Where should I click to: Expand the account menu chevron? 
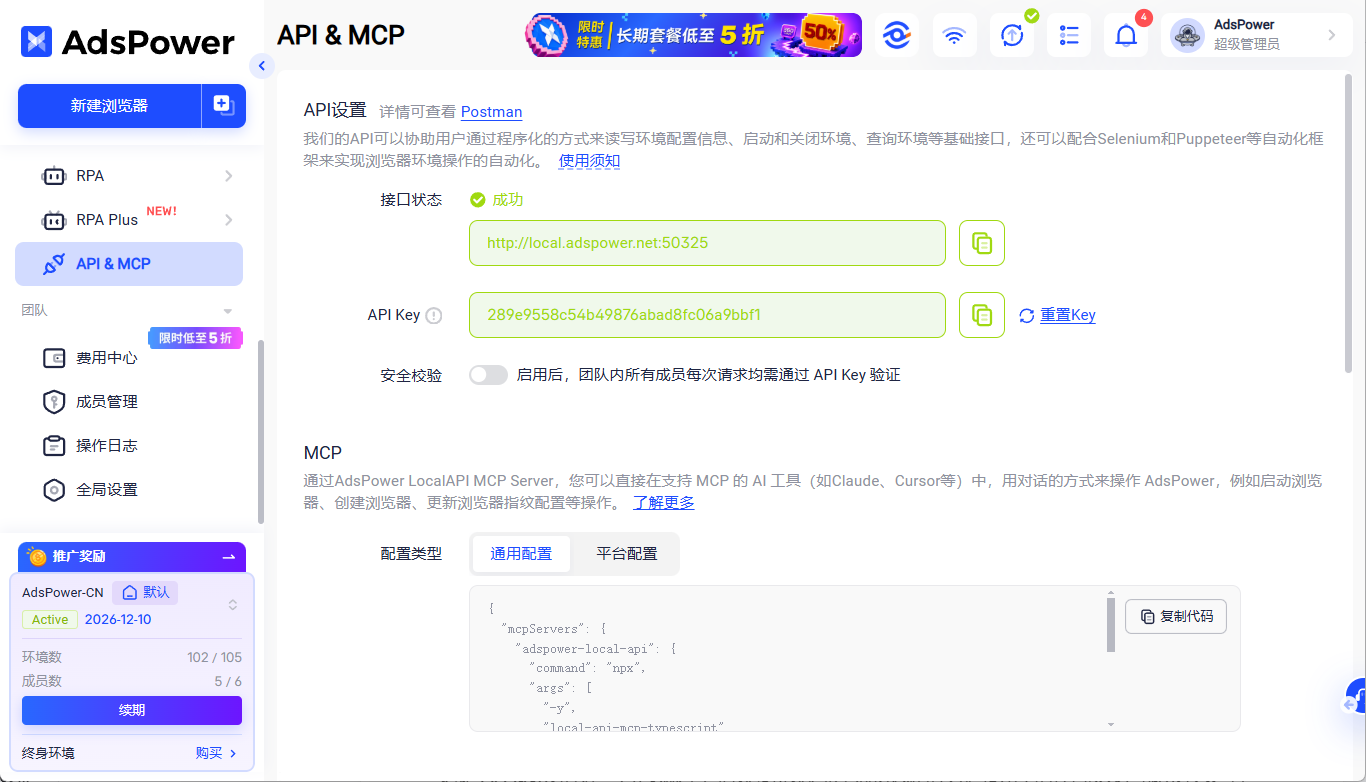1331,35
